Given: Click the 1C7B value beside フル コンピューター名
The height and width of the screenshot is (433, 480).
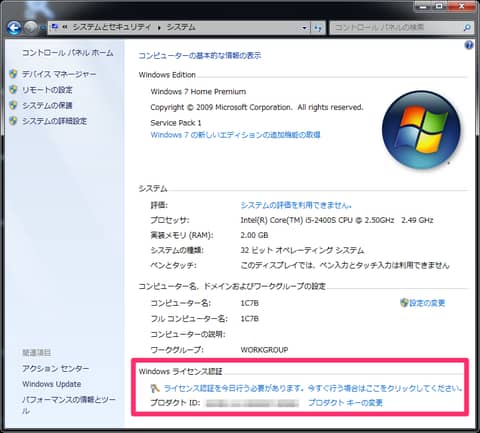Looking at the screenshot, I should tap(250, 319).
